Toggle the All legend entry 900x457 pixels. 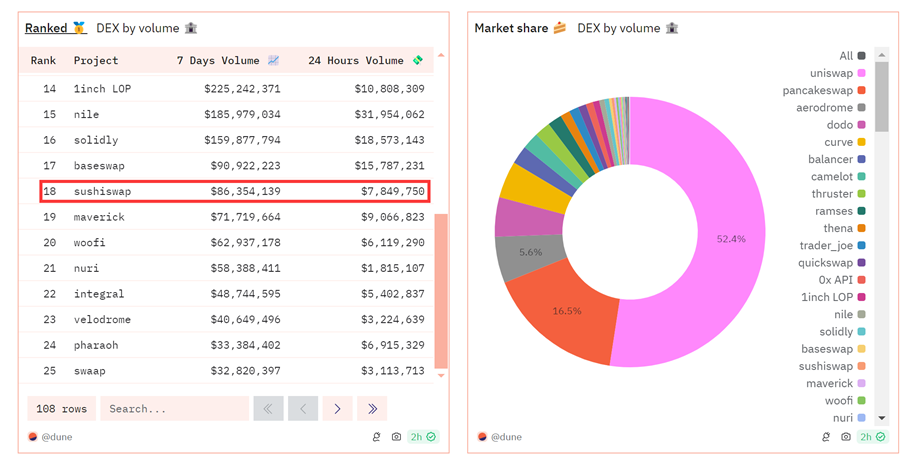pyautogui.click(x=852, y=56)
